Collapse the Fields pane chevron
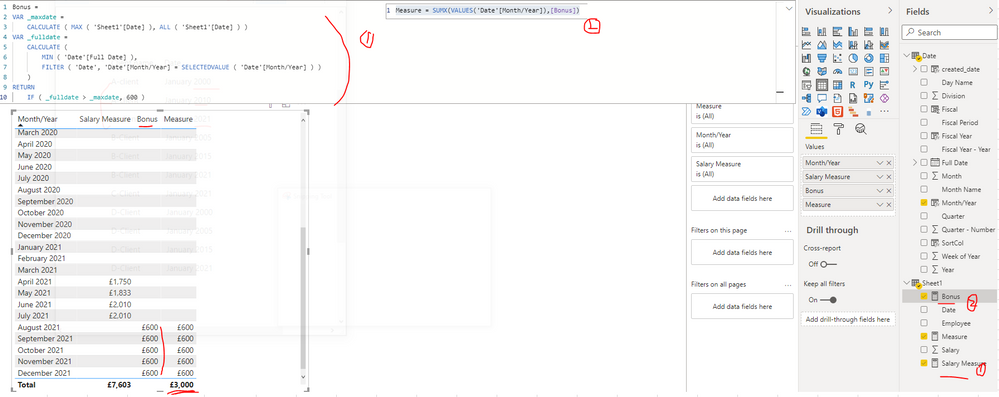This screenshot has height=397, width=999. [x=990, y=11]
